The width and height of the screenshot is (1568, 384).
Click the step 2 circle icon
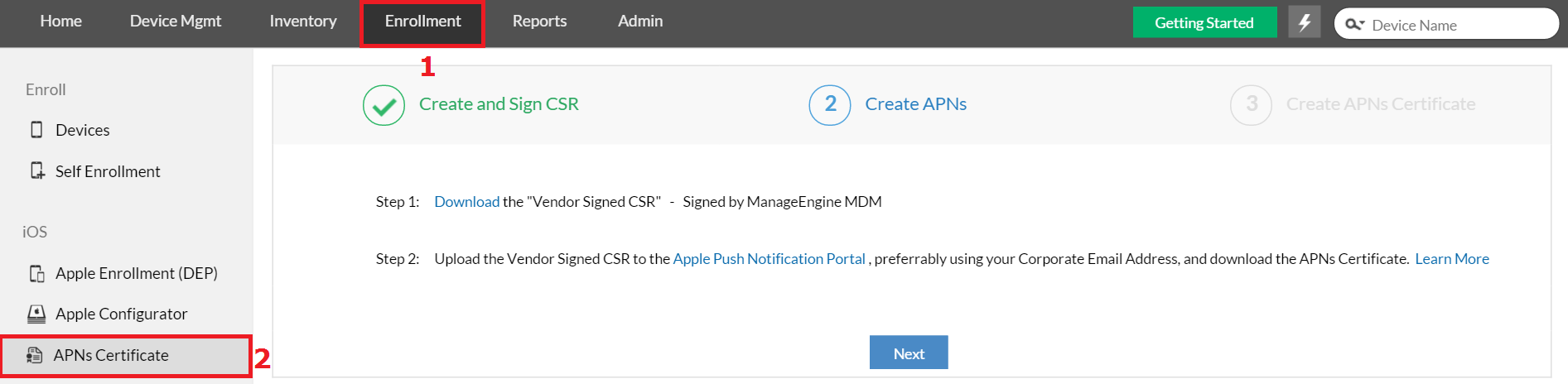pos(830,105)
